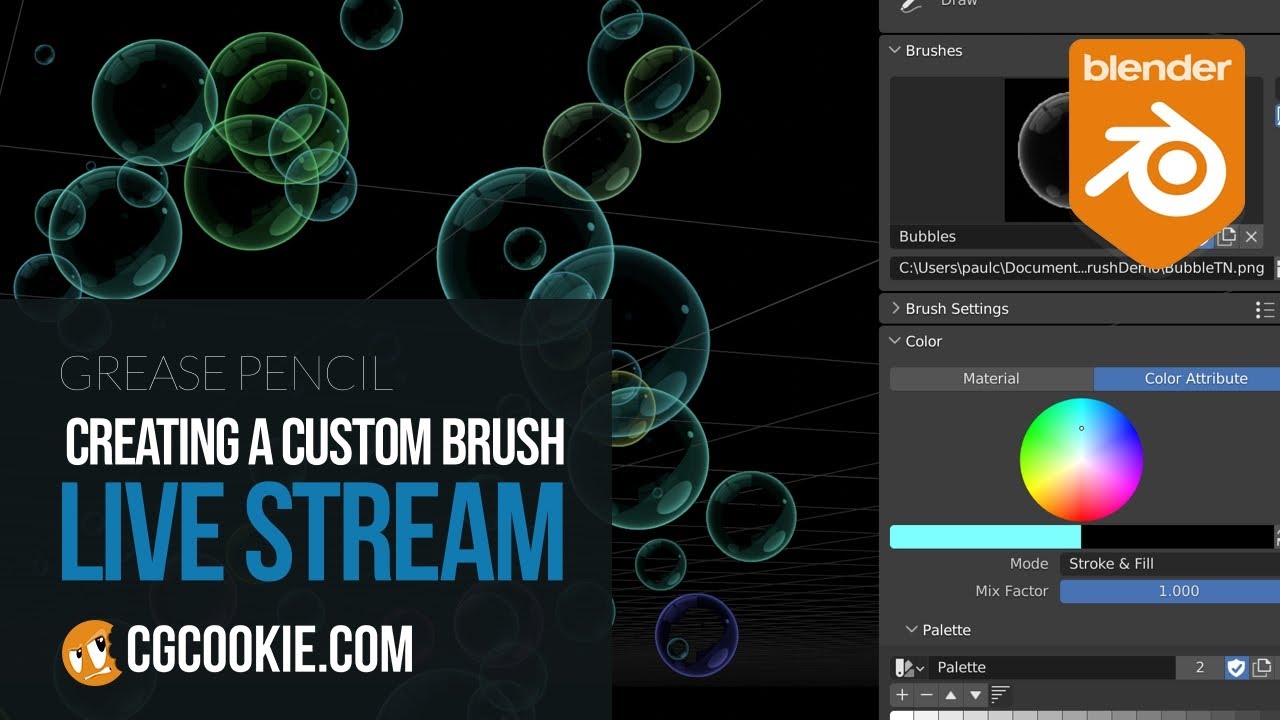
Task: Switch to Material color mode
Action: [x=991, y=379]
